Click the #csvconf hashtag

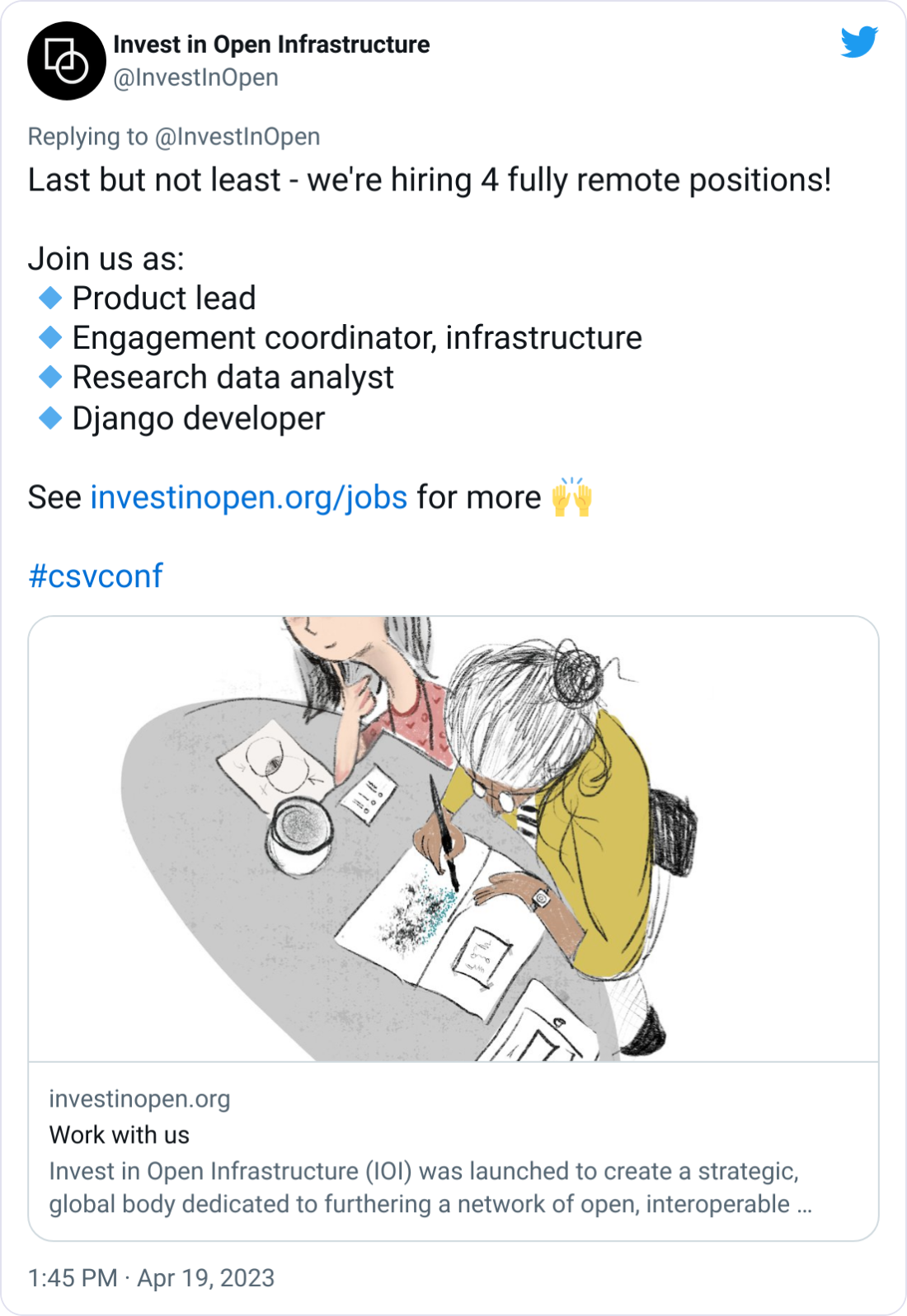[95, 576]
